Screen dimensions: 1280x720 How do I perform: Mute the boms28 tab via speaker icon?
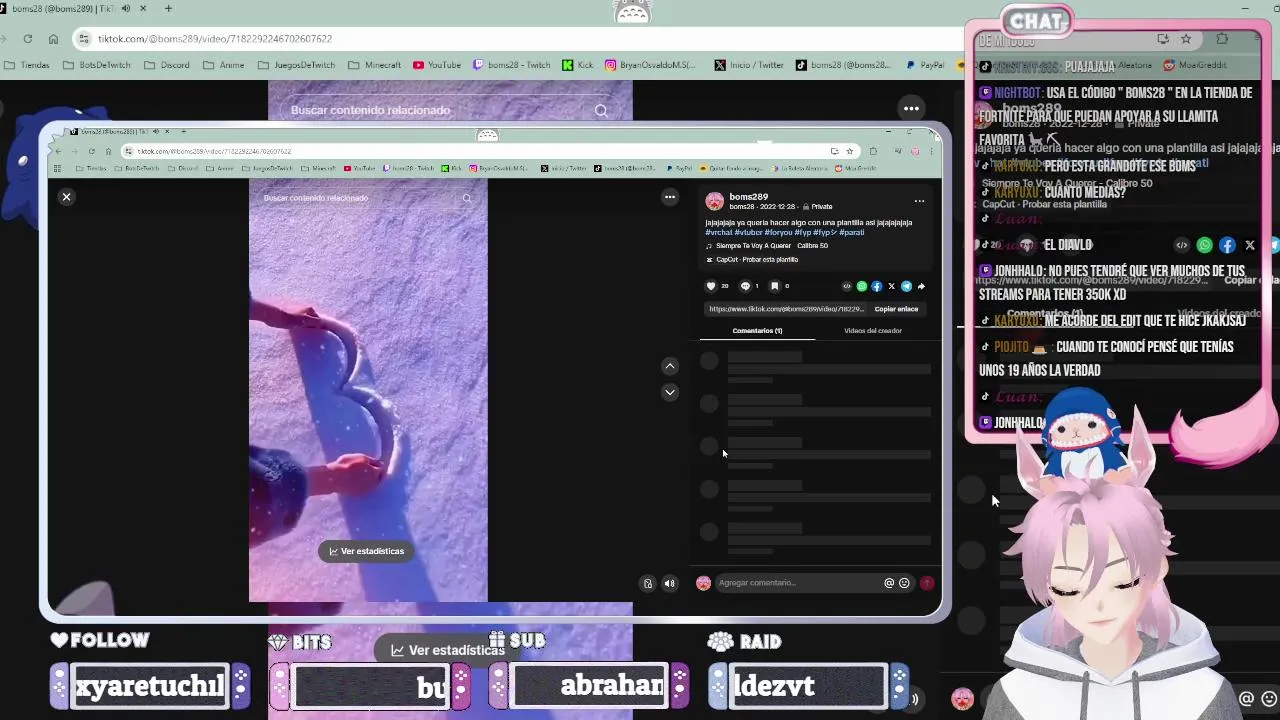(125, 8)
